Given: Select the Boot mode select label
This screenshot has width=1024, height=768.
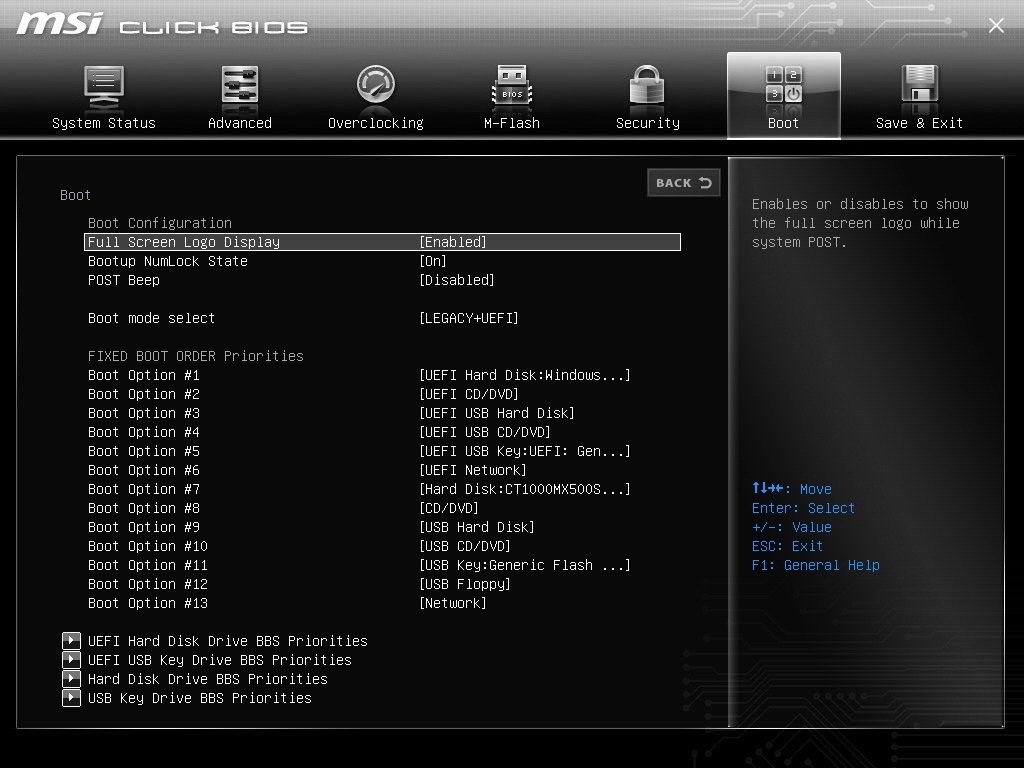Looking at the screenshot, I should click(152, 318).
